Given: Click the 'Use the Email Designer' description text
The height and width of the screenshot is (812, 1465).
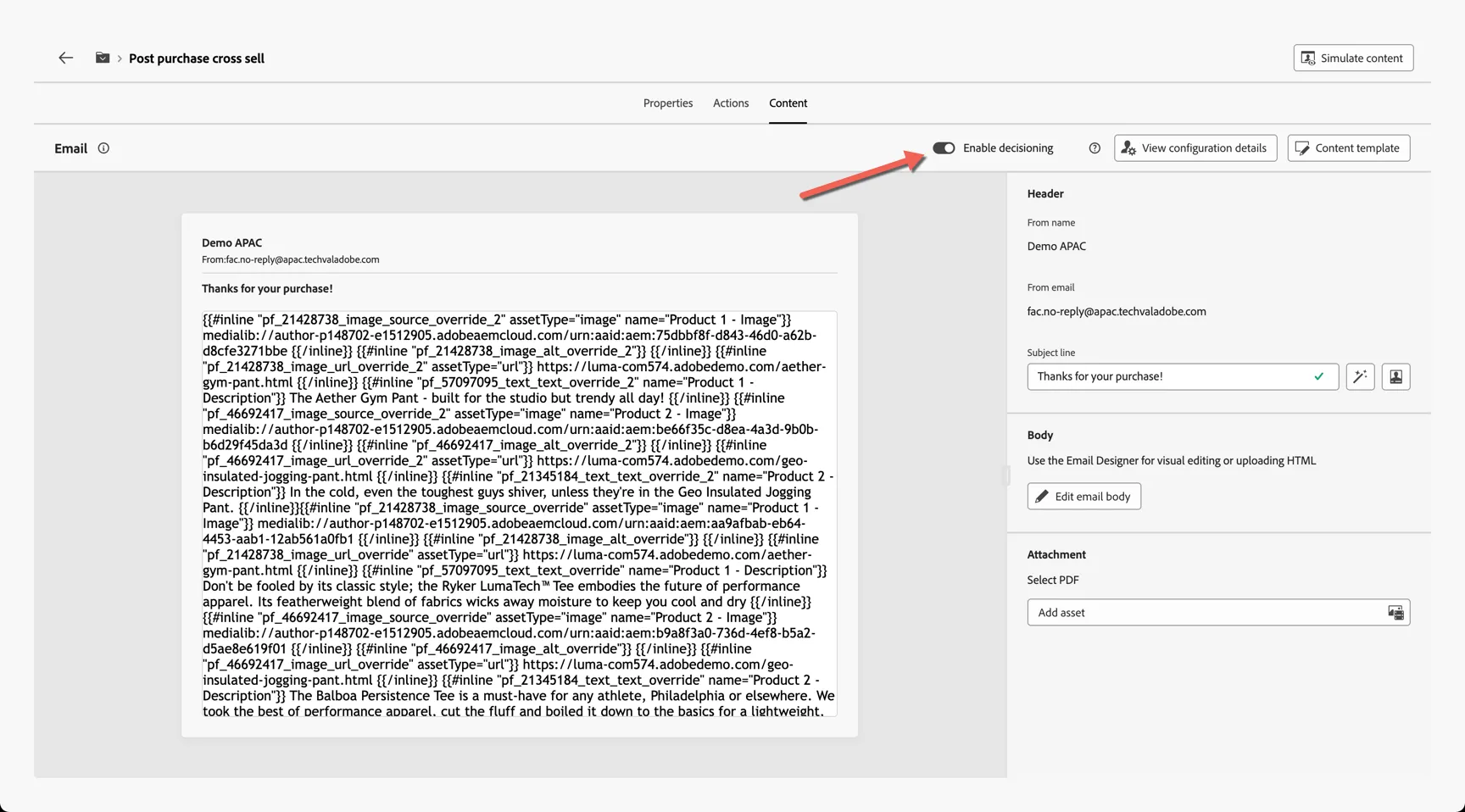Looking at the screenshot, I should [x=1172, y=461].
